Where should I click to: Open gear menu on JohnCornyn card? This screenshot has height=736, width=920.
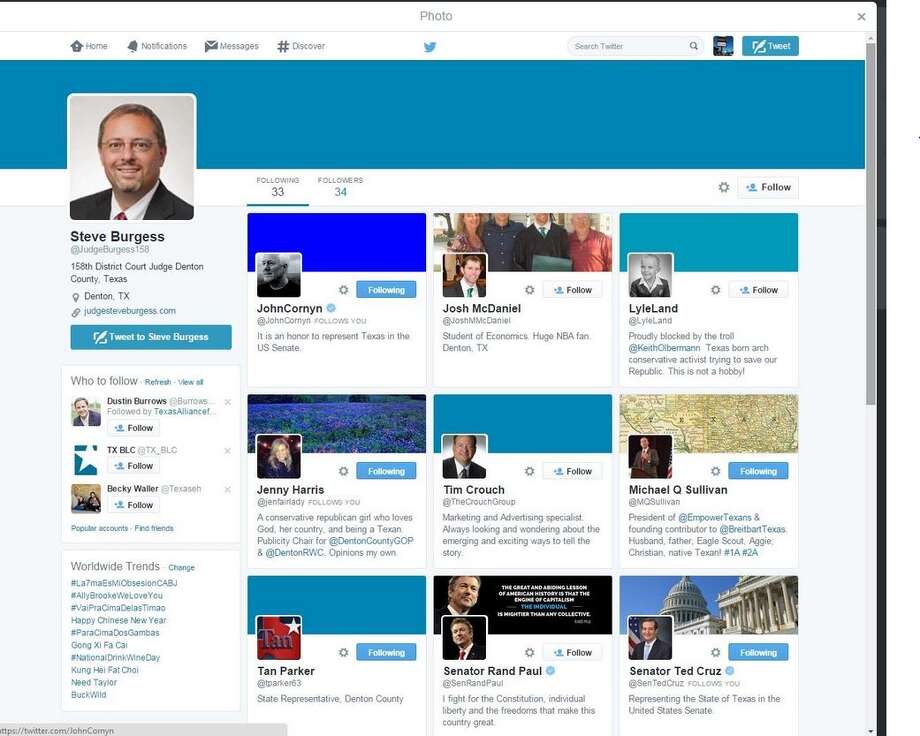pyautogui.click(x=344, y=290)
